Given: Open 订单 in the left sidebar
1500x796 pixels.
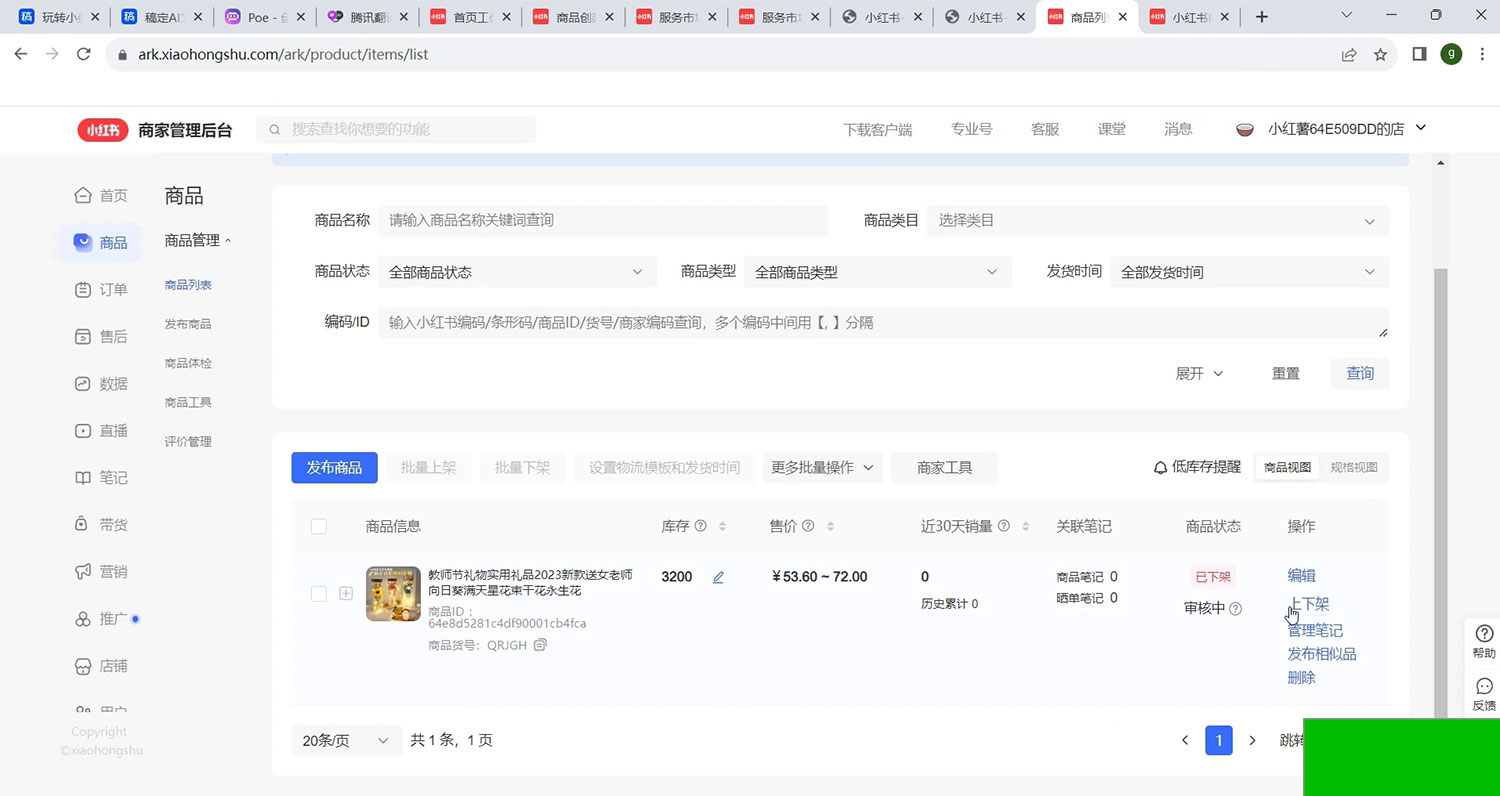Looking at the screenshot, I should tap(102, 289).
